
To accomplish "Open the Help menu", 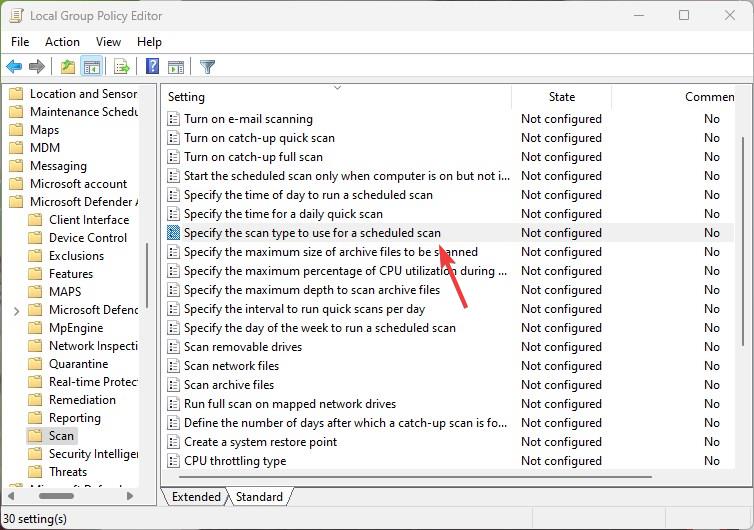I will (149, 42).
